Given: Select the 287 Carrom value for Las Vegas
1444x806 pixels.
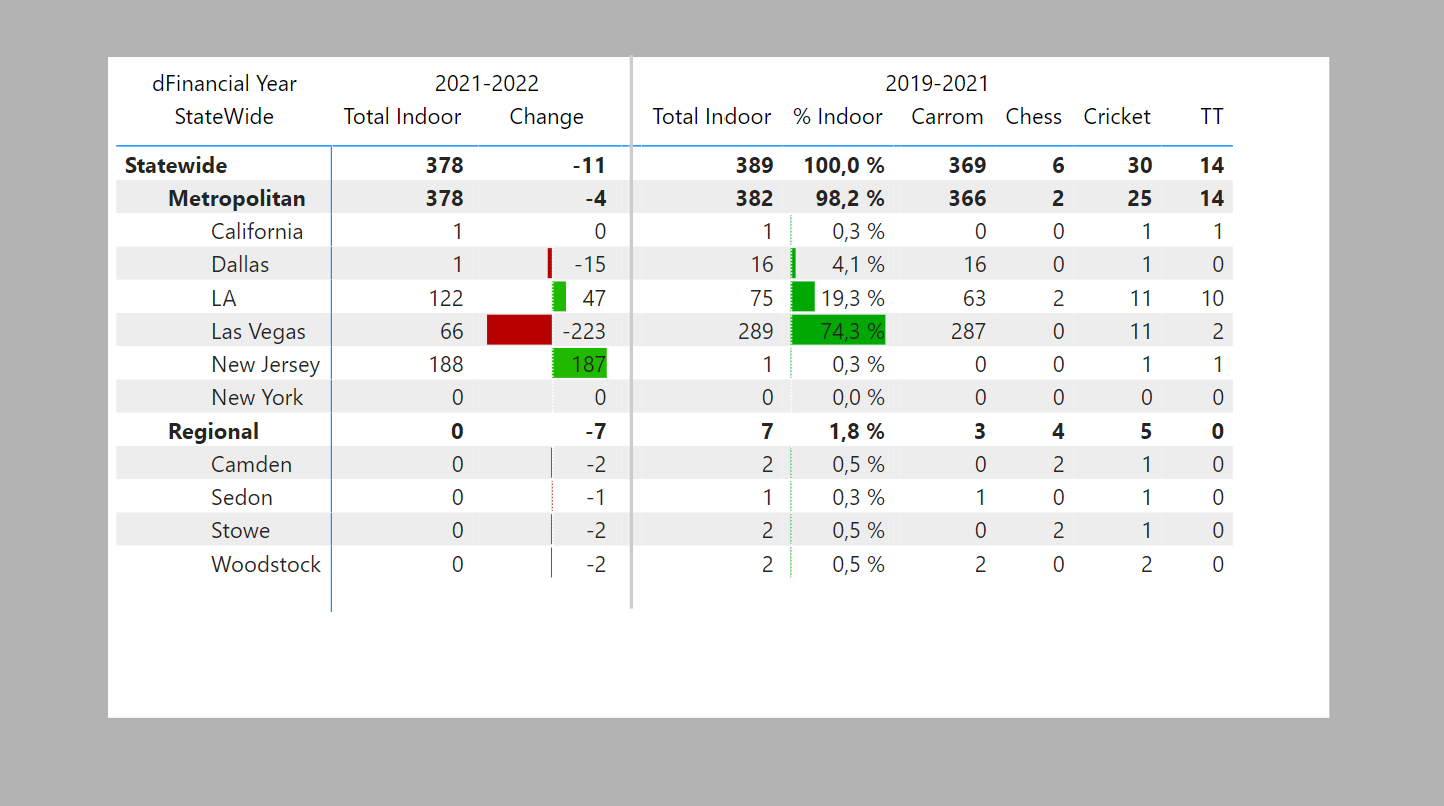Looking at the screenshot, I should click(x=968, y=331).
